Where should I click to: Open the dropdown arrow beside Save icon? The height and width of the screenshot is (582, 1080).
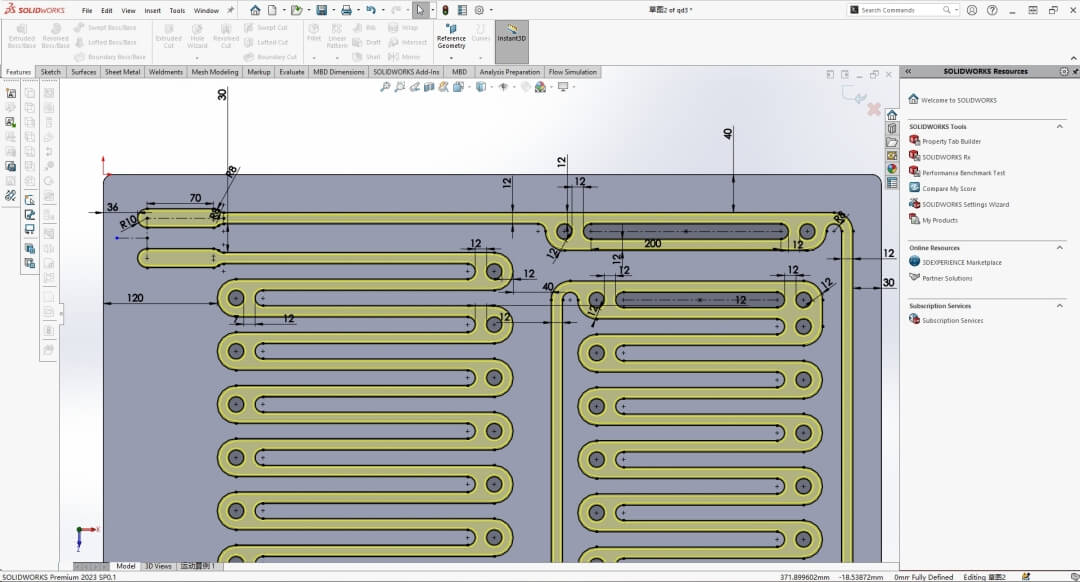coord(333,10)
